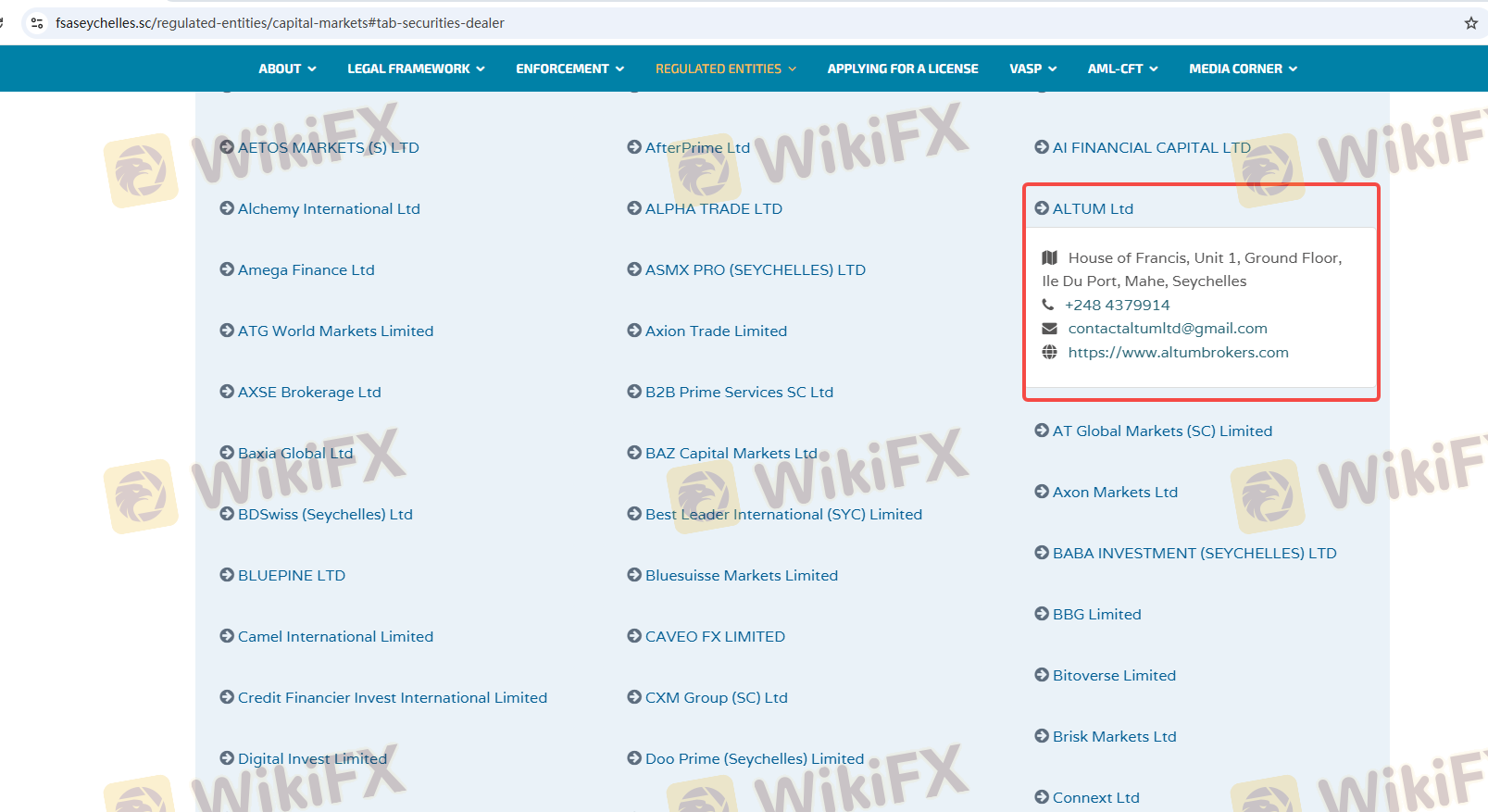Click the phone icon next to +248 4379914
Screen dimensions: 1488x812
(1048, 305)
